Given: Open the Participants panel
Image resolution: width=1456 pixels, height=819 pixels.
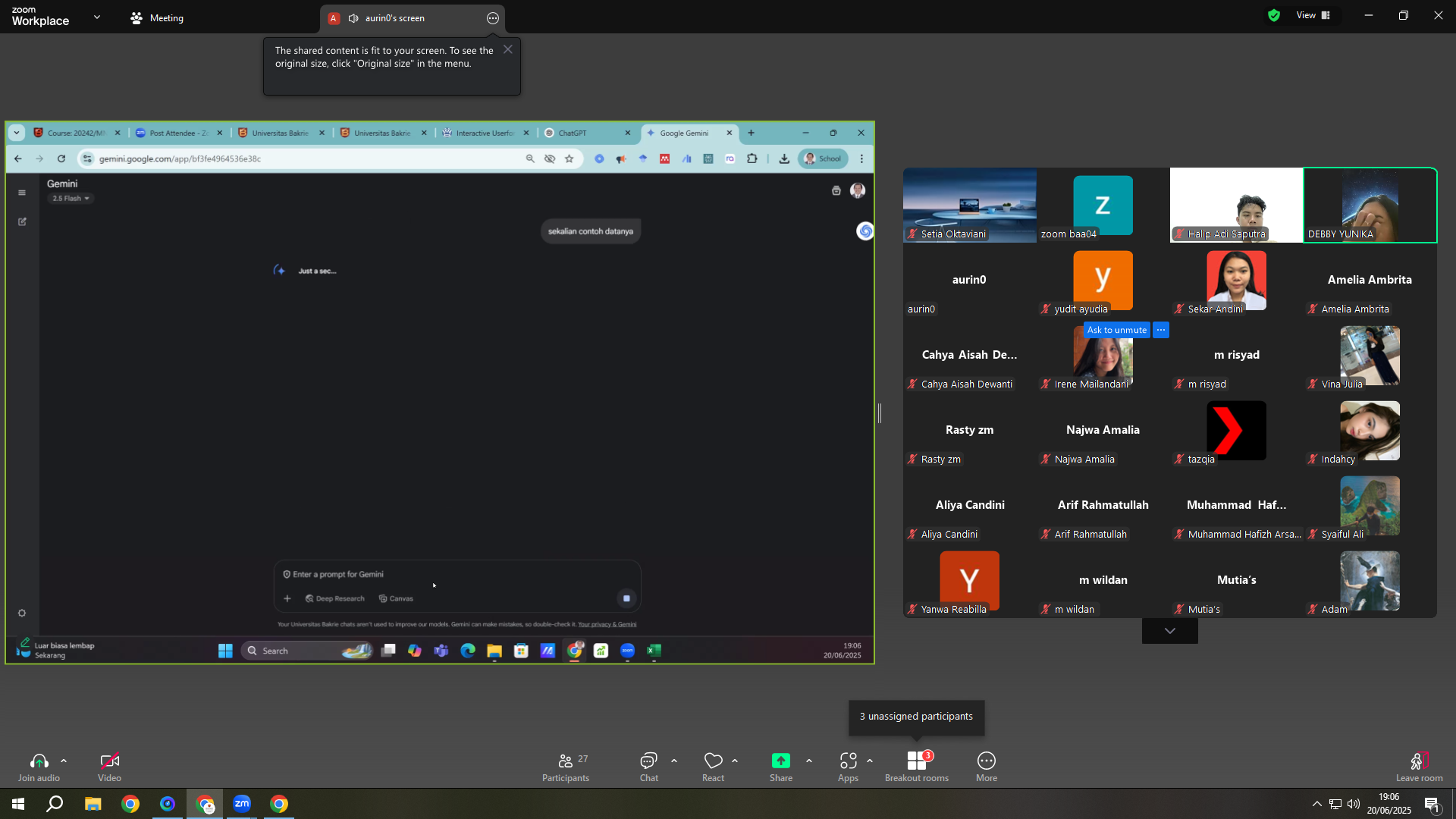Looking at the screenshot, I should coord(566,767).
